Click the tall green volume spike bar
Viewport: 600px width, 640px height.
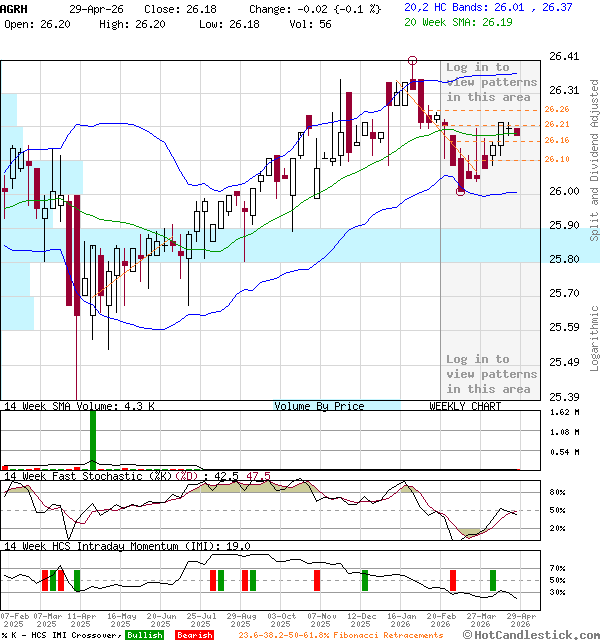(93, 438)
